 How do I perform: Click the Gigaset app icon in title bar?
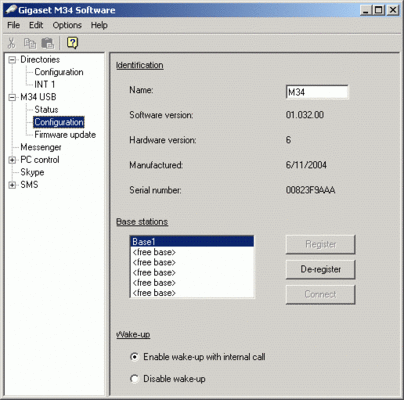point(11,10)
